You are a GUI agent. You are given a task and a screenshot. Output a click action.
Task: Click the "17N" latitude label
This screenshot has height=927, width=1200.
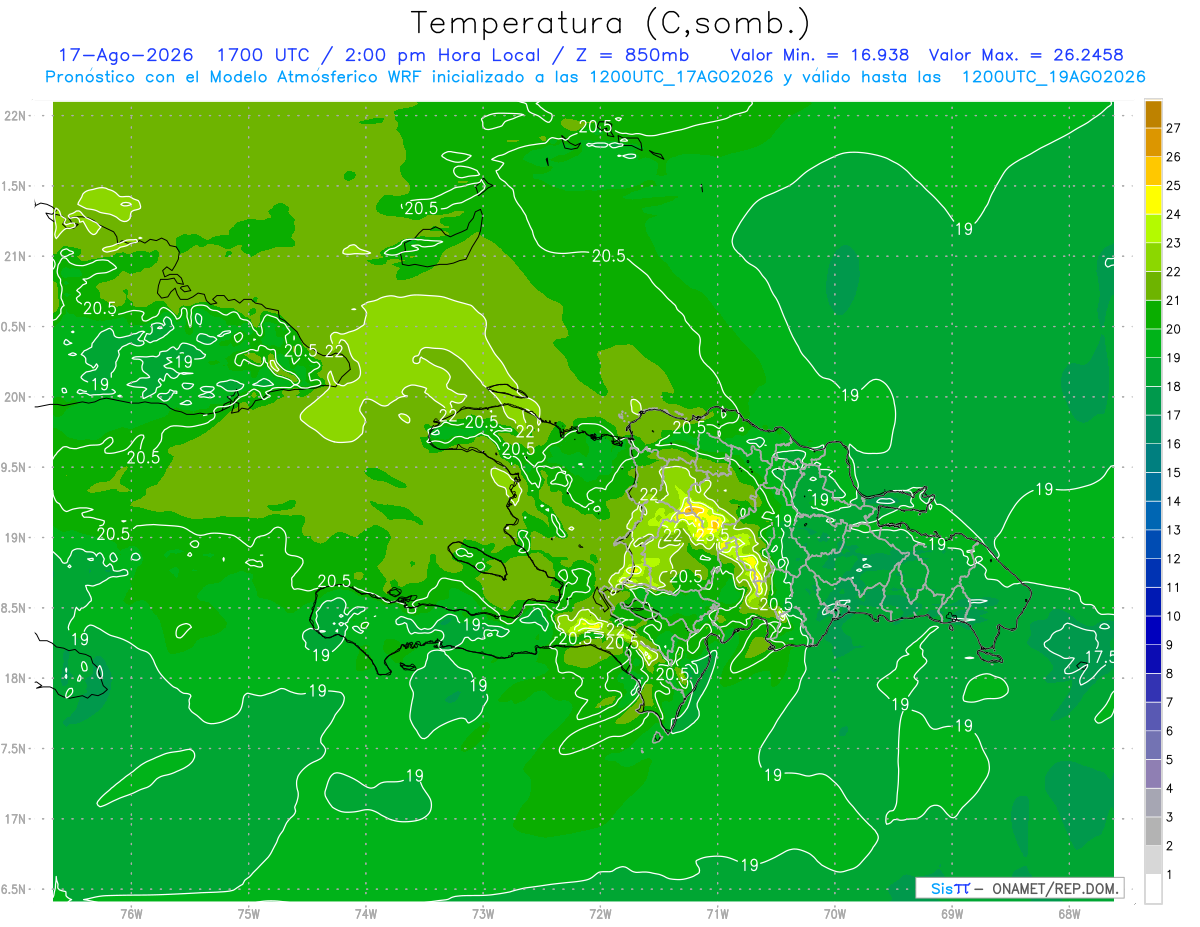click(x=15, y=819)
